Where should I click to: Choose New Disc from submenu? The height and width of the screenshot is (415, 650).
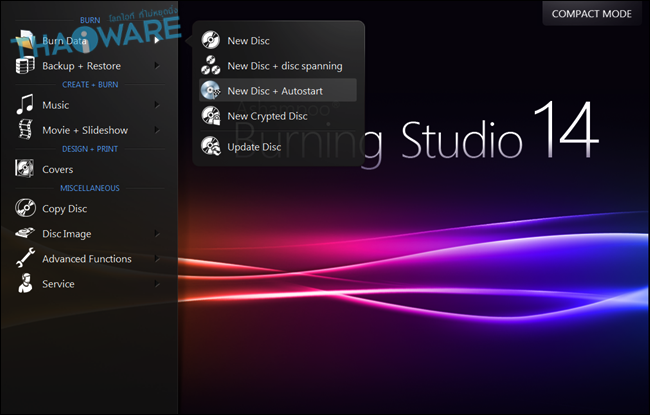click(x=278, y=40)
